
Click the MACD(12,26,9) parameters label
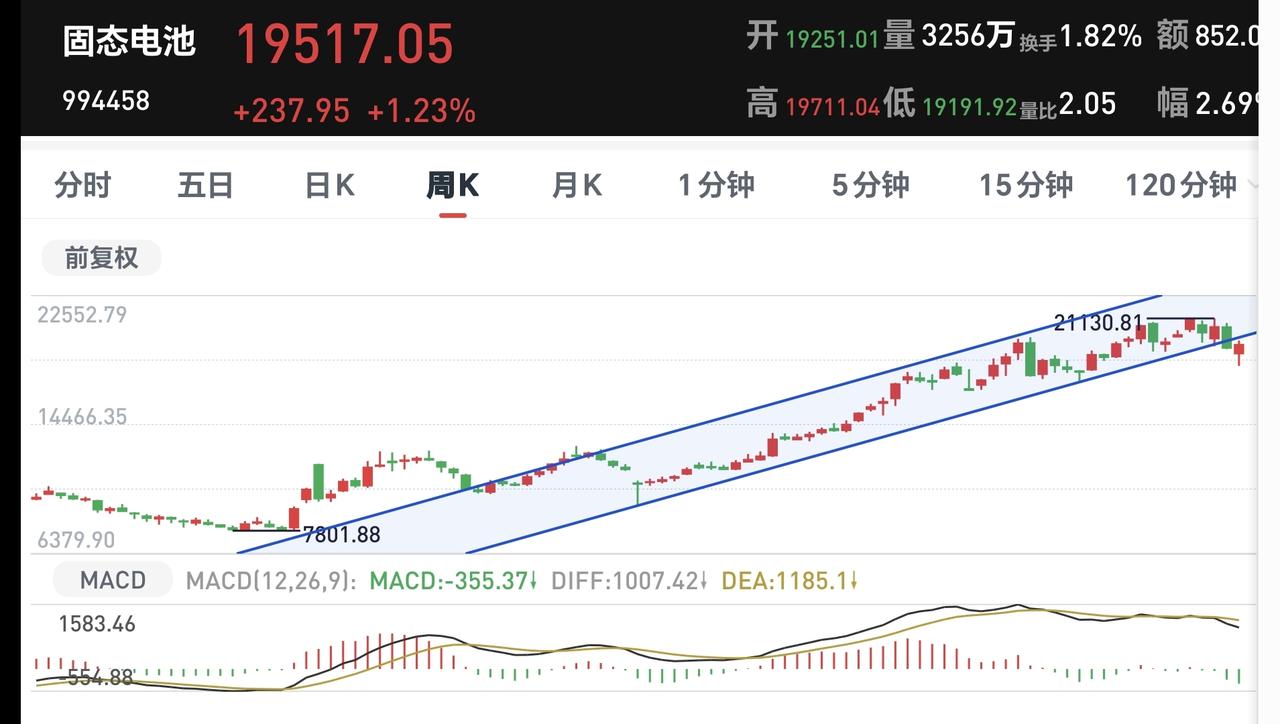(271, 580)
